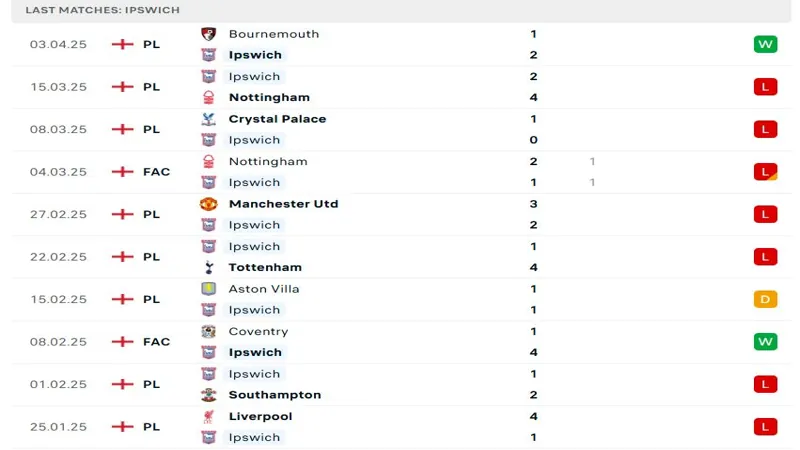Open the match row dated 27.02.25
This screenshot has width=800, height=450.
[x=401, y=214]
